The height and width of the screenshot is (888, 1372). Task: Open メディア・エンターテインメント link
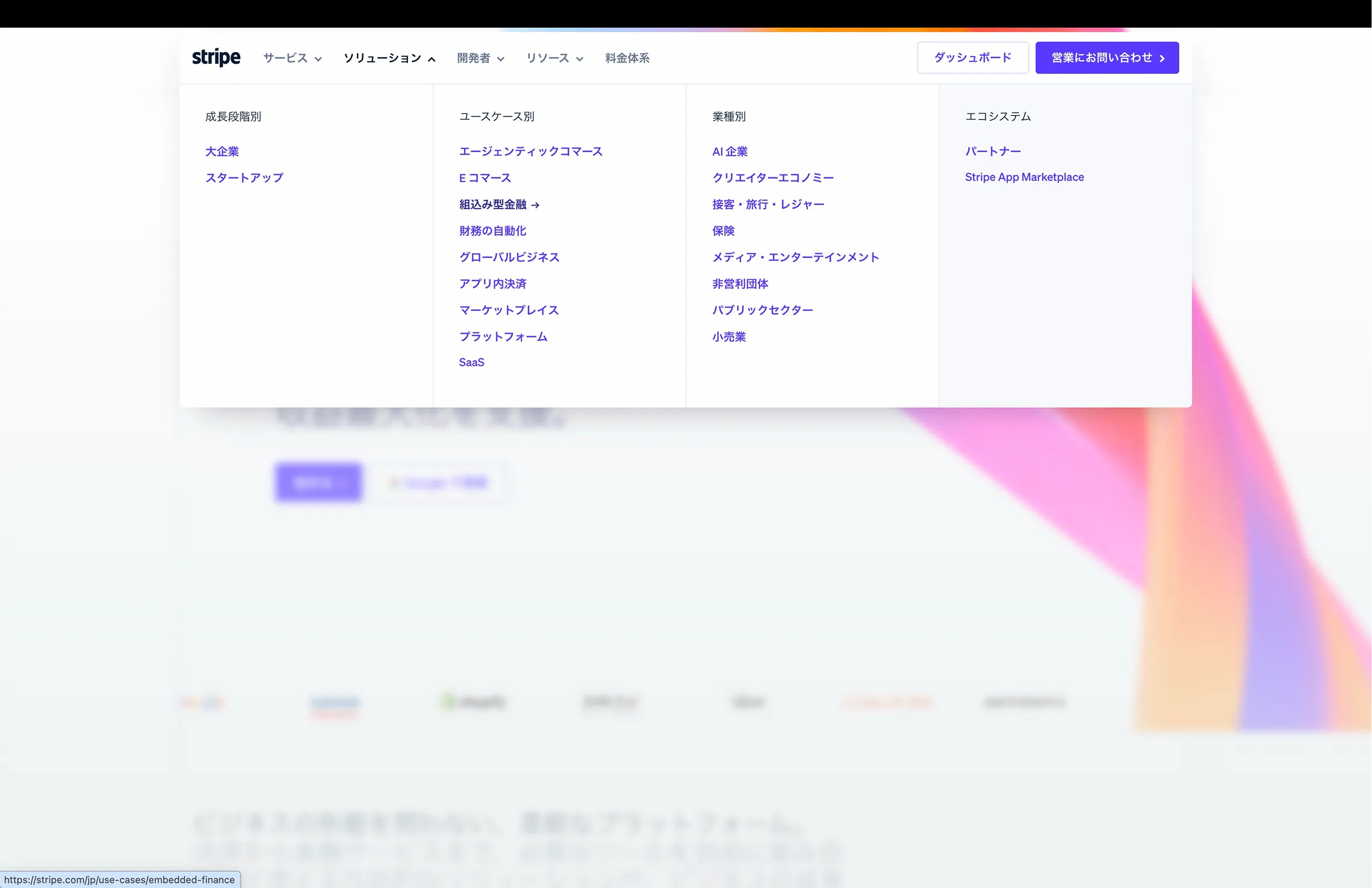click(795, 257)
